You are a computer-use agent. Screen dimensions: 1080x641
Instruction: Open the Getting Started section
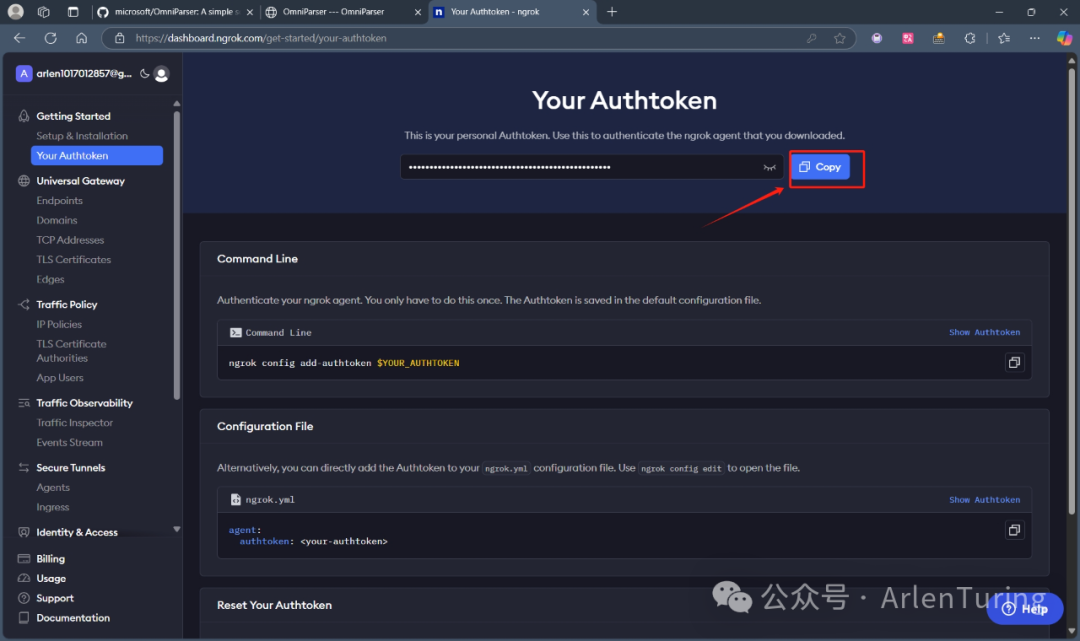tap(73, 116)
